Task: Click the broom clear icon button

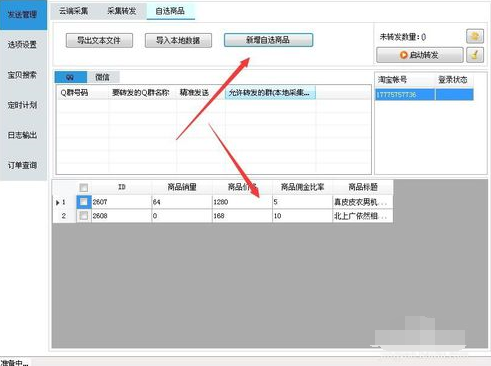Action: pos(475,55)
